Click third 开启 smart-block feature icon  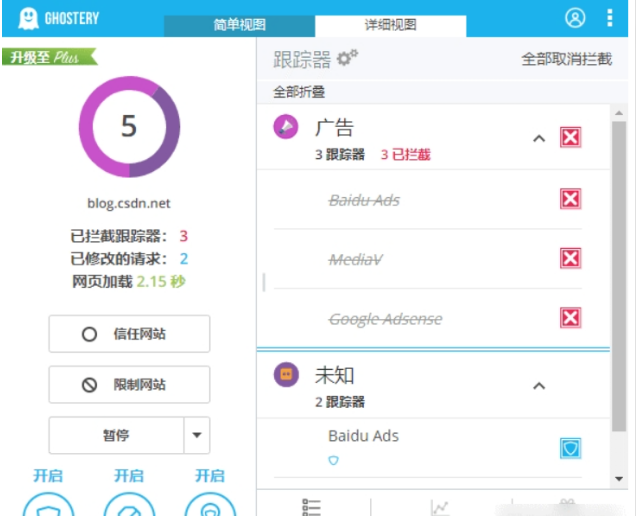click(x=210, y=504)
